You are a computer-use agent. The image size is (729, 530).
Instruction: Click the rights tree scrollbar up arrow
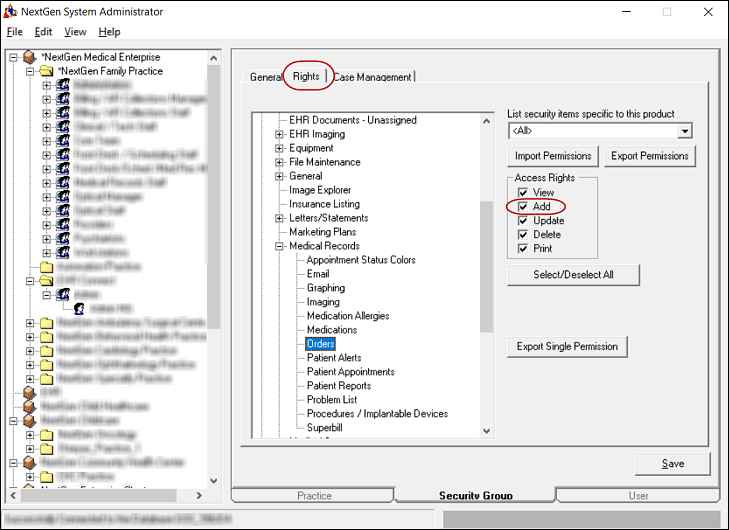point(486,121)
